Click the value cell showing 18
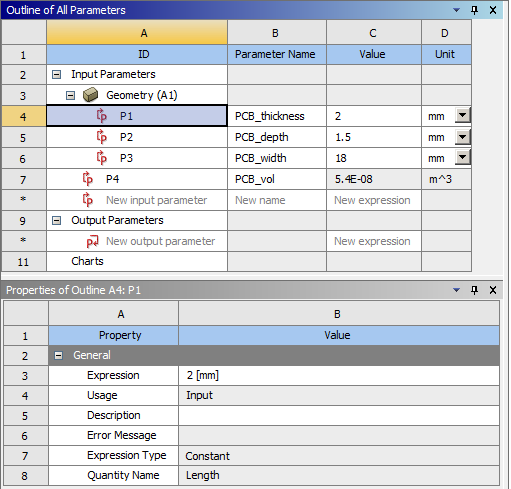This screenshot has width=511, height=489. pos(374,158)
